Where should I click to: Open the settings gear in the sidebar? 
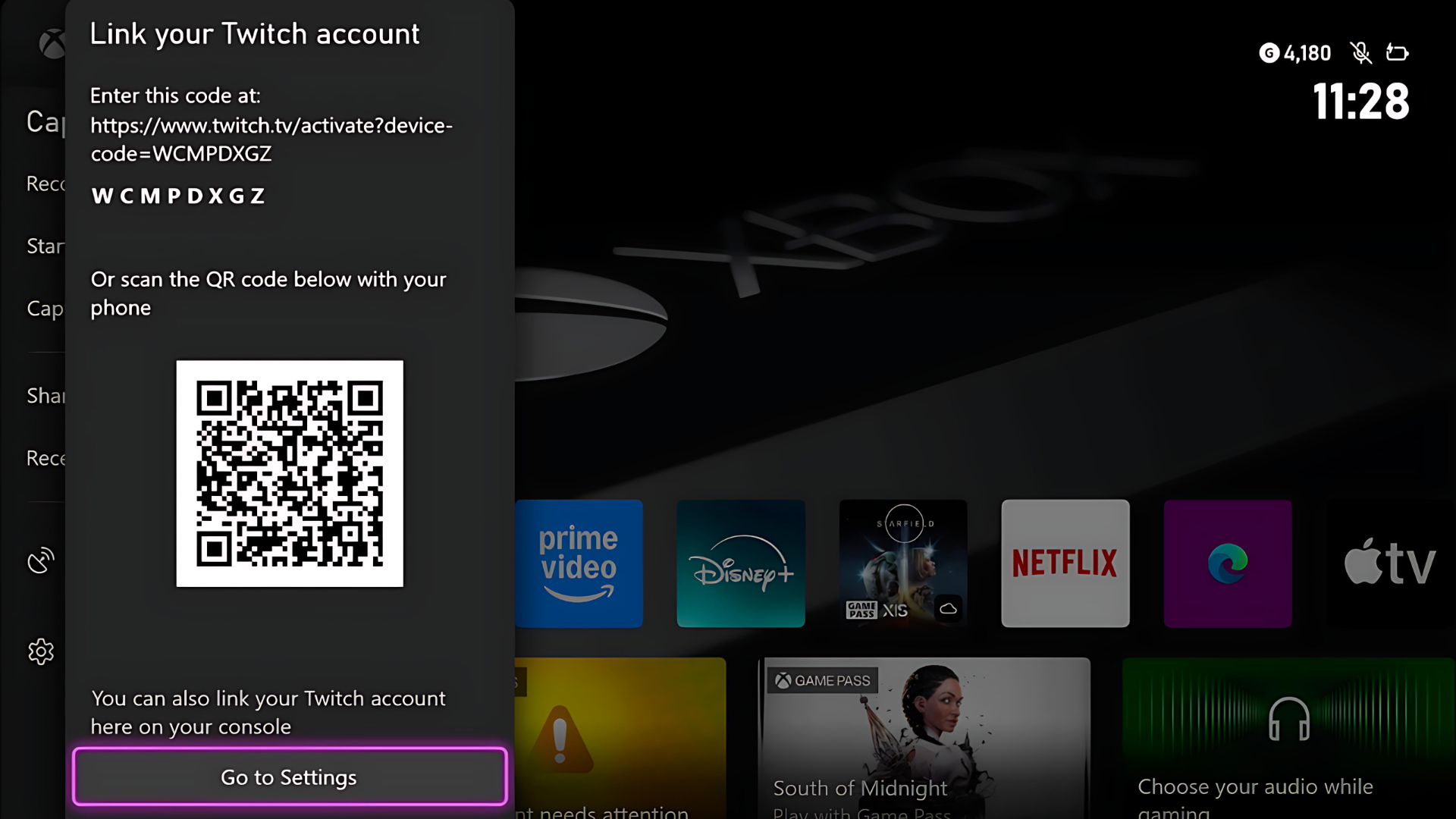pyautogui.click(x=41, y=651)
